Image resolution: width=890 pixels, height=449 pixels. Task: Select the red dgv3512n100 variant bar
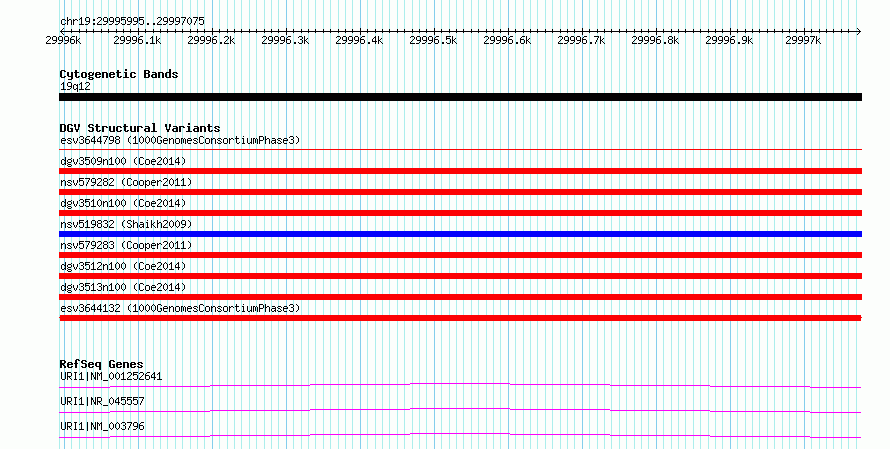(x=460, y=276)
